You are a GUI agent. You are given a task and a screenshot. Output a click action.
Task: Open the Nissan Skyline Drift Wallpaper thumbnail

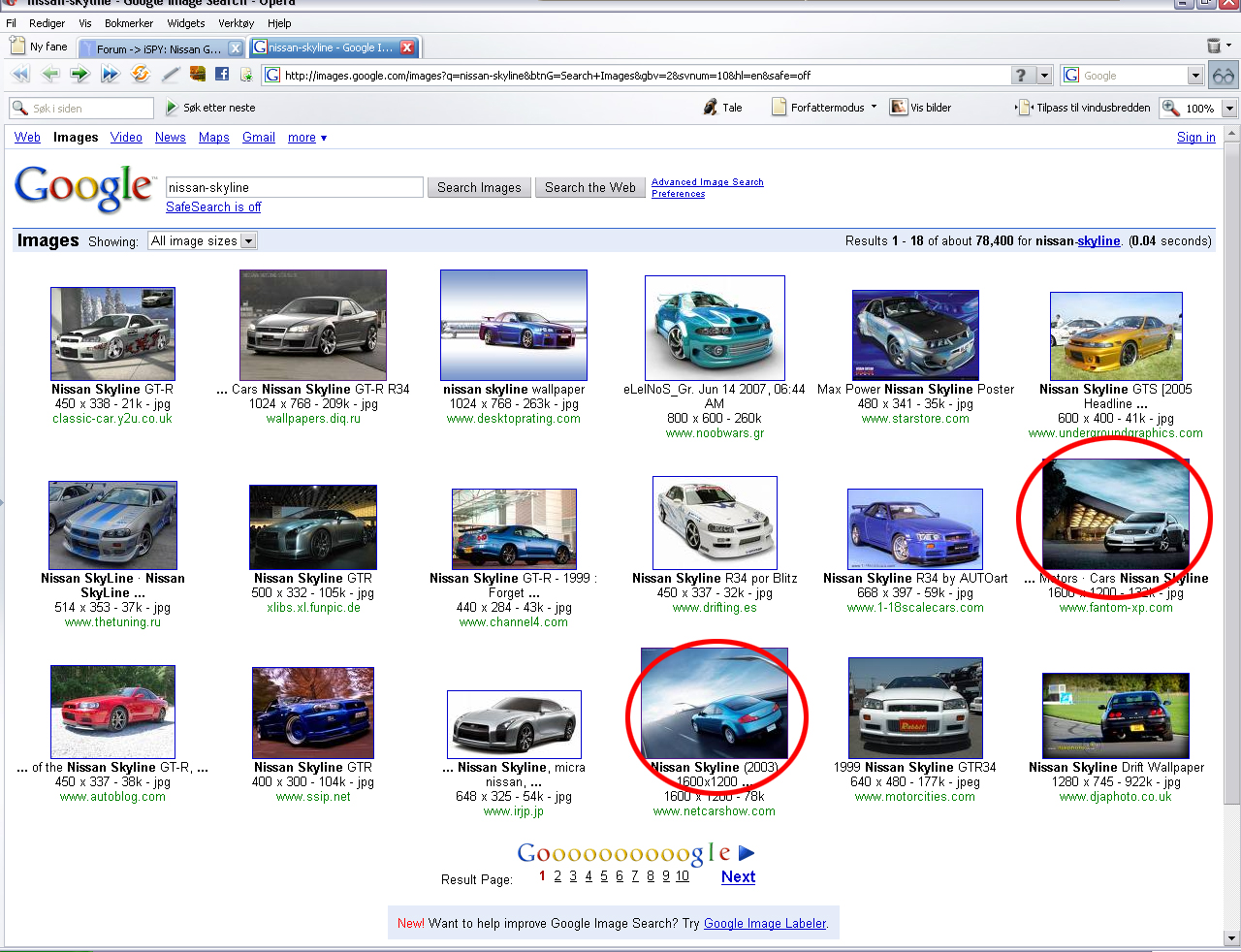(1116, 715)
